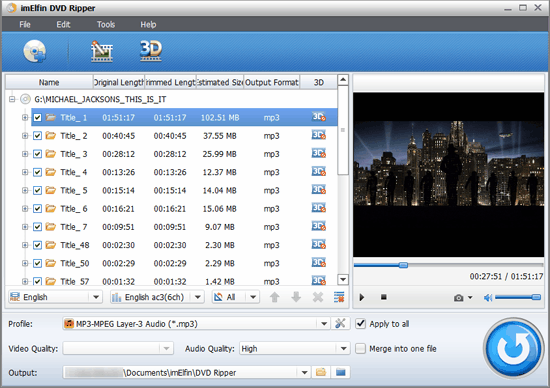Click the 3D icon for Title_ 2
Screen dimensions: 550x388
pos(318,135)
